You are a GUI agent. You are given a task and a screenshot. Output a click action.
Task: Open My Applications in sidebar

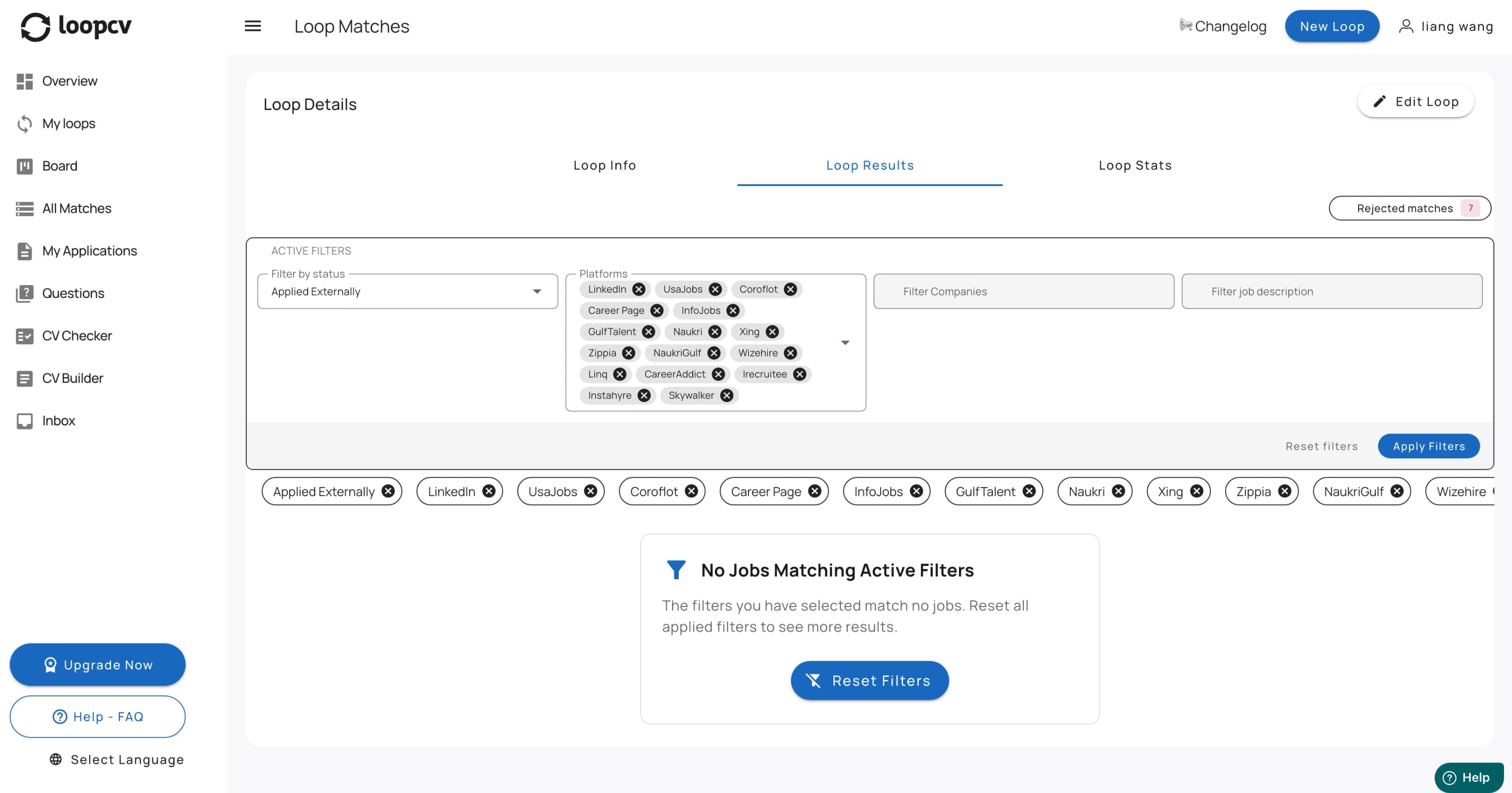tap(89, 251)
